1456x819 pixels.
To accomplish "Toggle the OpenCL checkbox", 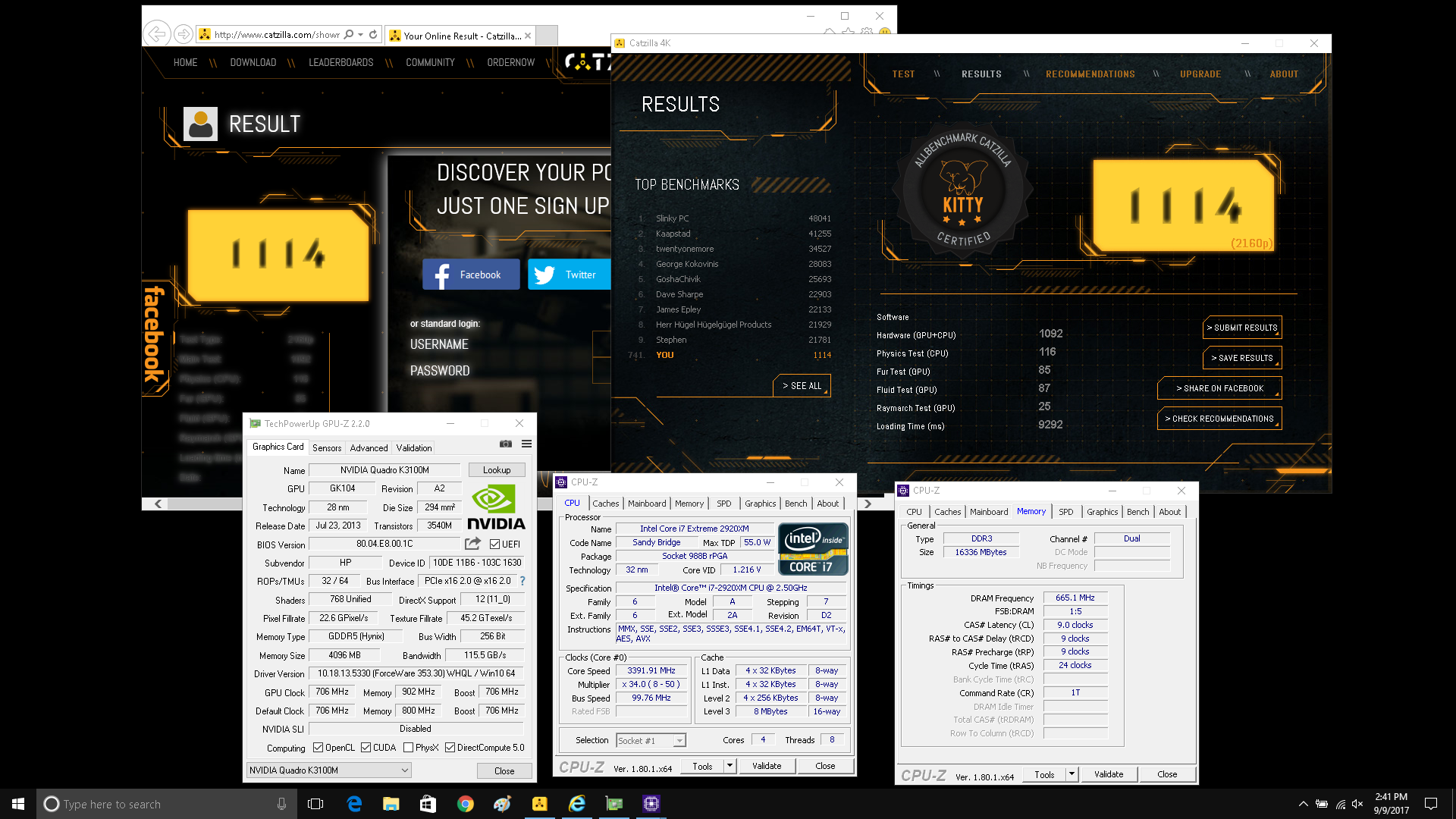I will (x=318, y=748).
